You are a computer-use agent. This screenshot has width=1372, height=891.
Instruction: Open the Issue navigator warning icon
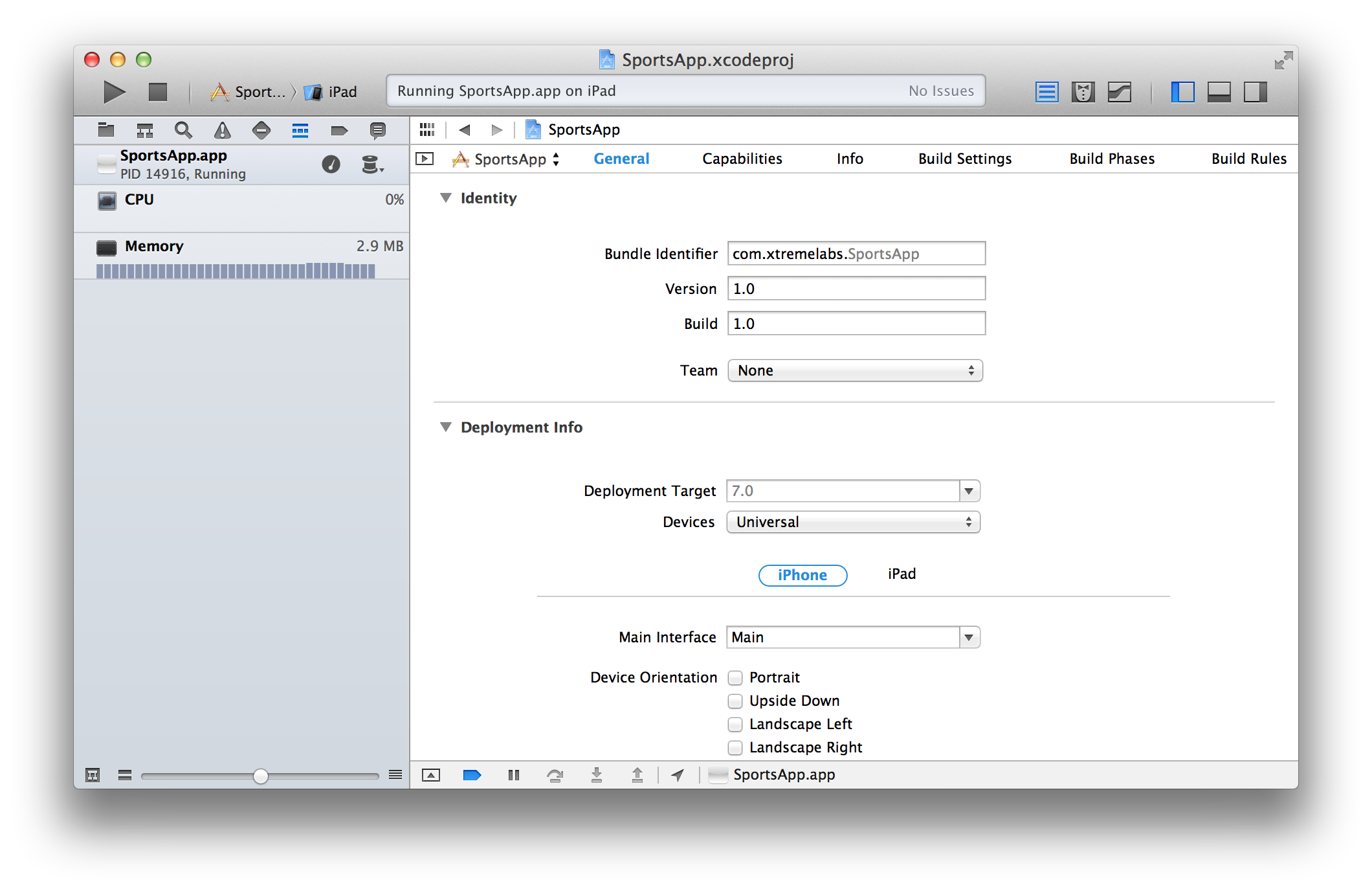pyautogui.click(x=222, y=130)
